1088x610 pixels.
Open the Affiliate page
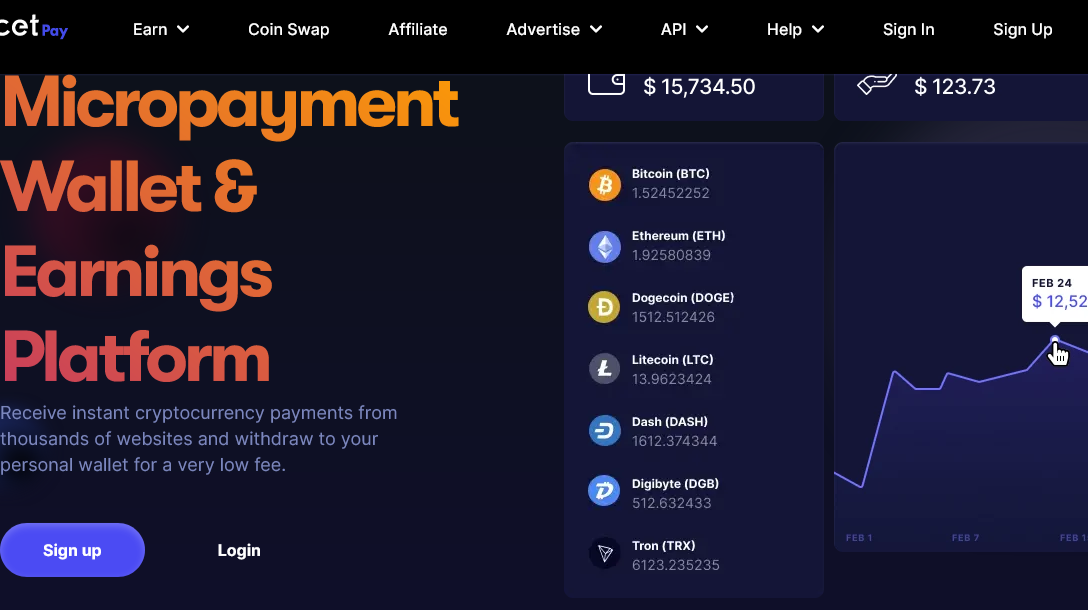coord(418,29)
